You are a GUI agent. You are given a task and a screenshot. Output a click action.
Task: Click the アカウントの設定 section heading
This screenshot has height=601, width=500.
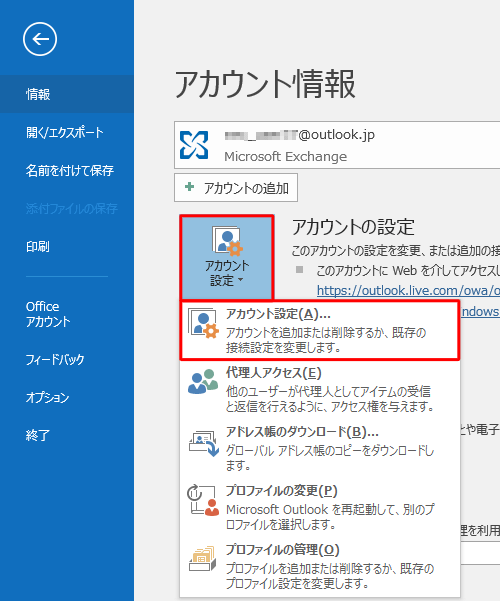tap(353, 227)
